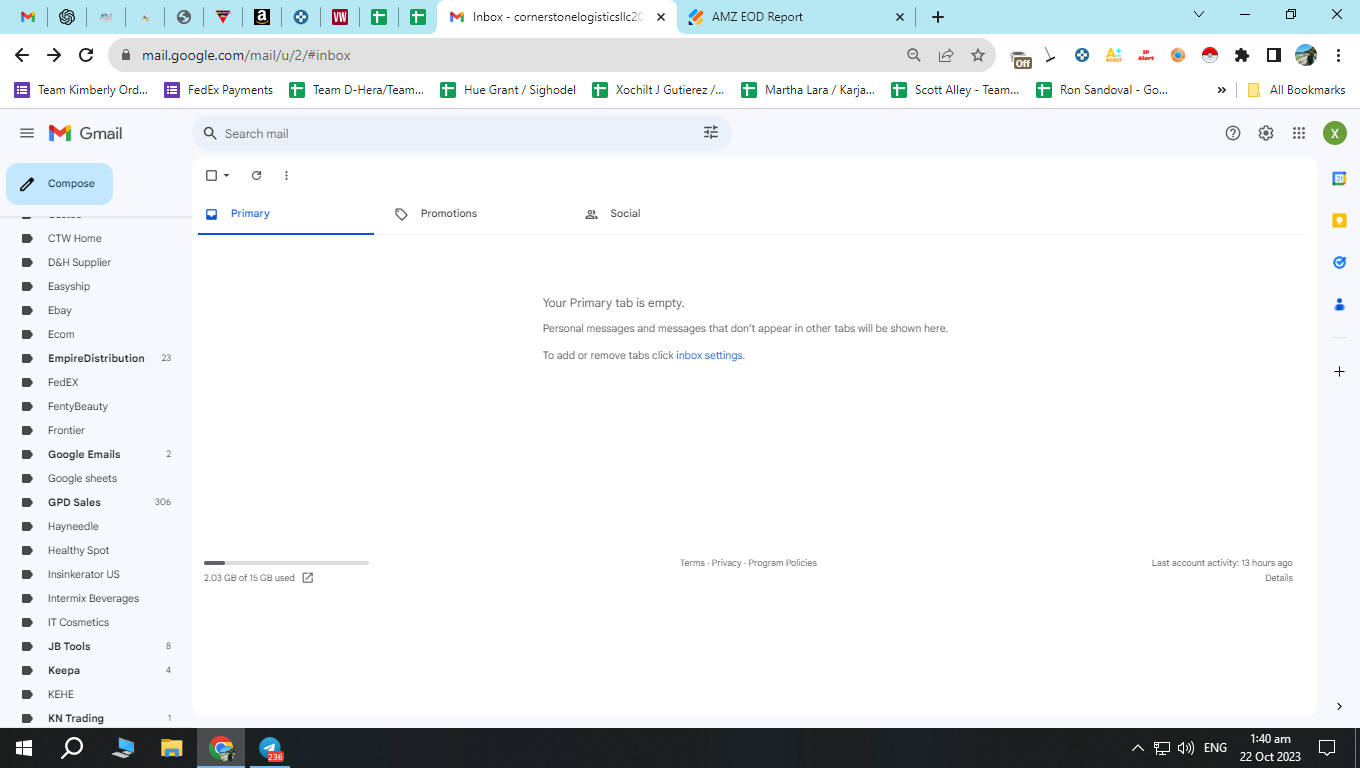Open the inbox settings link
The height and width of the screenshot is (768, 1360).
709,355
